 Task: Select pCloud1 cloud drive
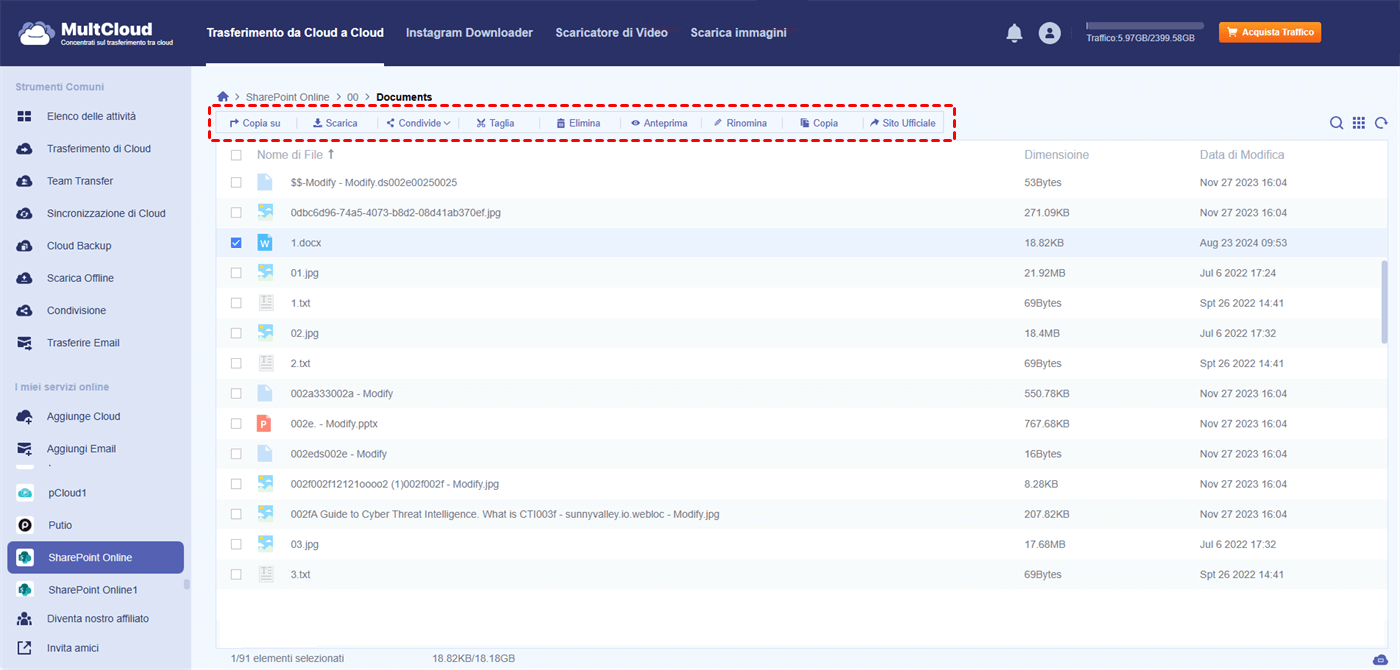[x=68, y=493]
